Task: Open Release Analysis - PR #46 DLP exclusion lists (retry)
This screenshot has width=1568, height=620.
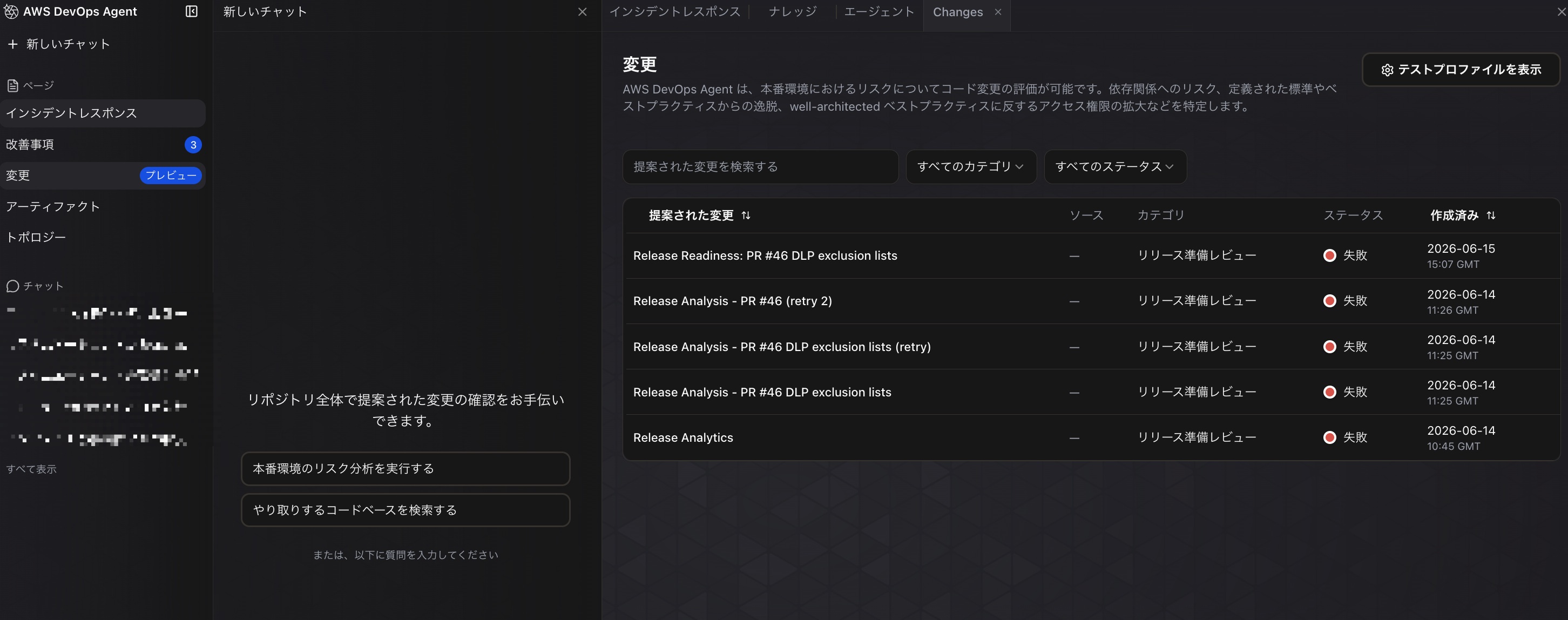Action: coord(781,347)
